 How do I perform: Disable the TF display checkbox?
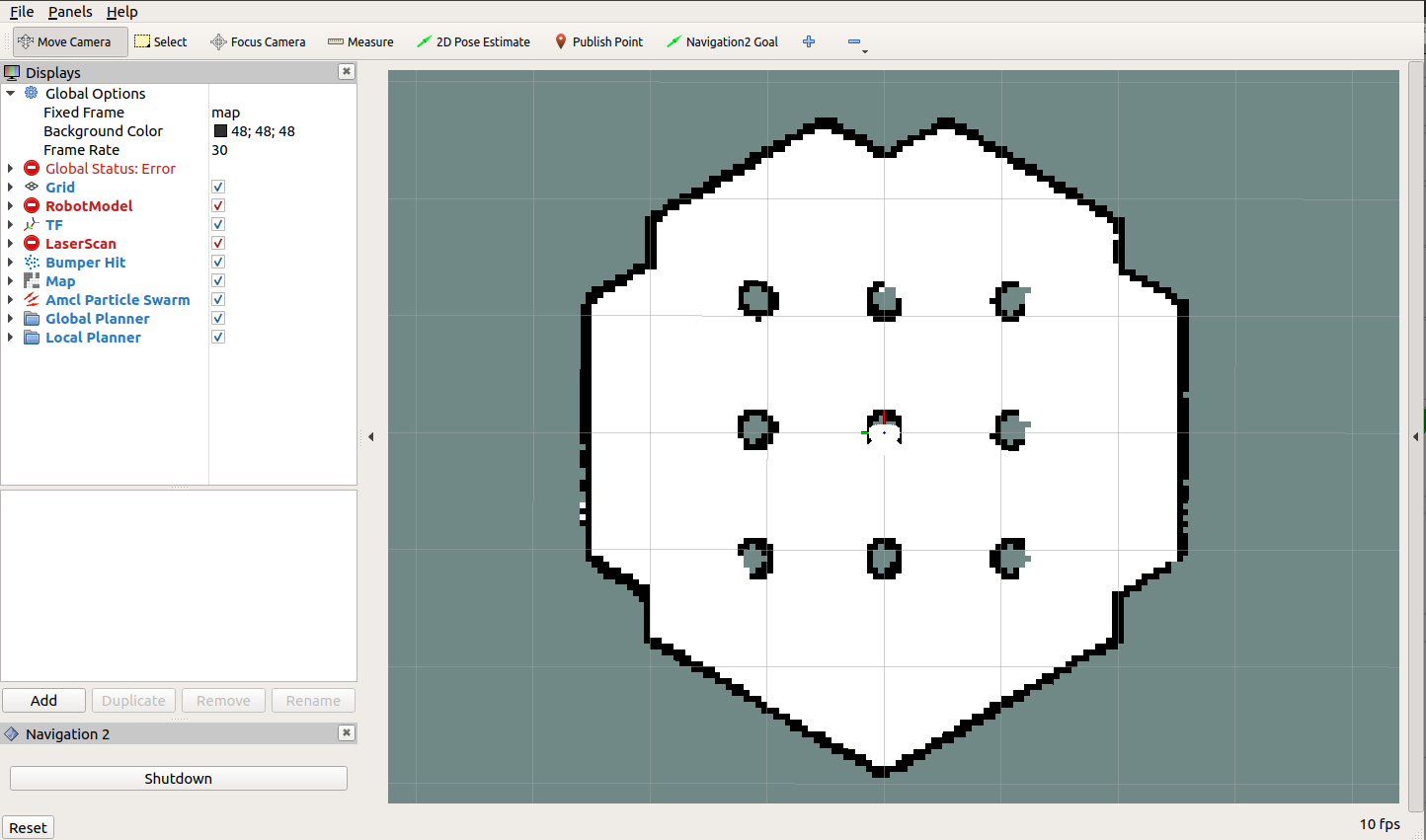coord(218,224)
